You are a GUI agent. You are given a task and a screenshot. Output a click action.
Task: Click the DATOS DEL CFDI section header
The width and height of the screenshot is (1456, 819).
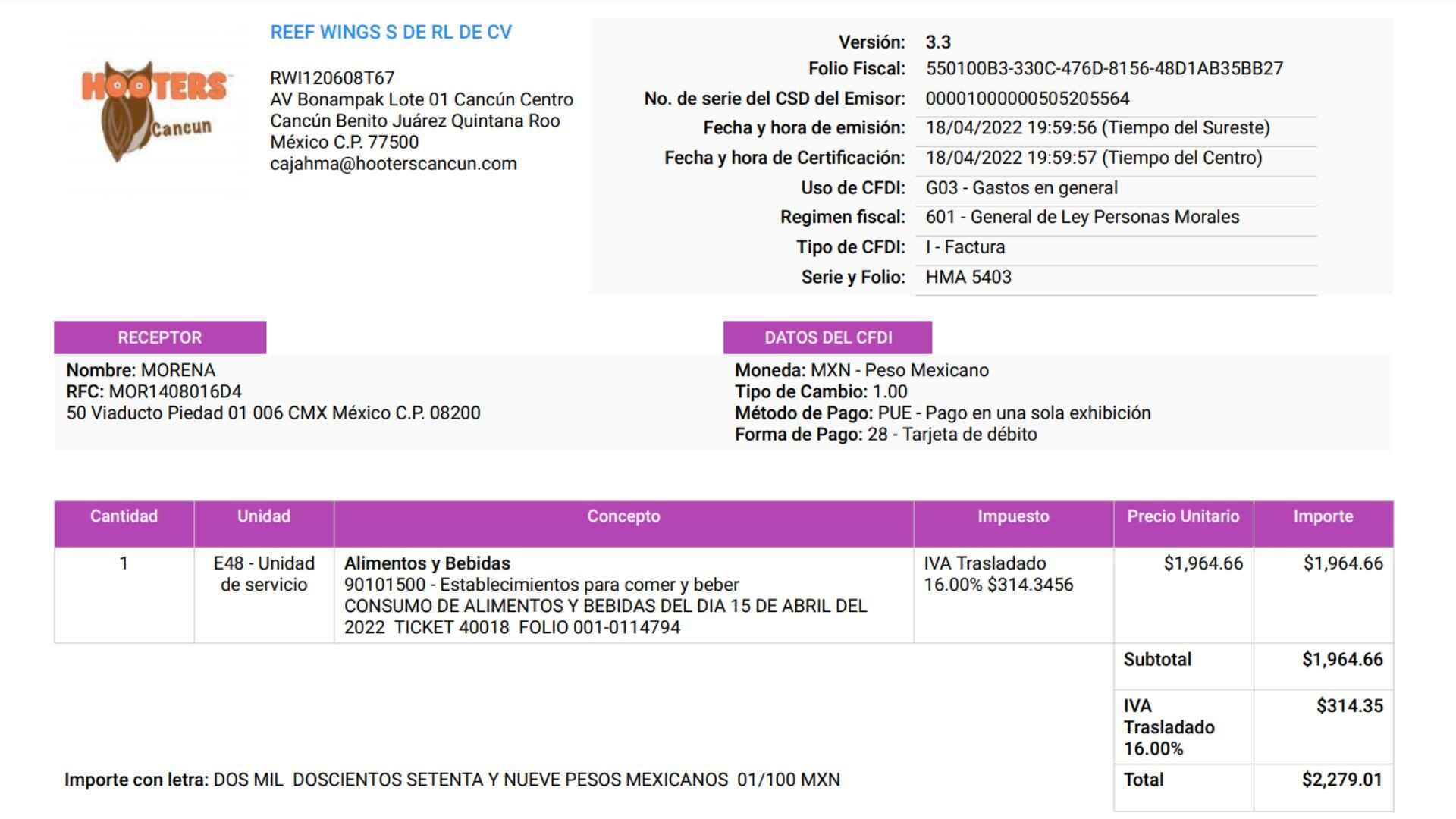[827, 337]
